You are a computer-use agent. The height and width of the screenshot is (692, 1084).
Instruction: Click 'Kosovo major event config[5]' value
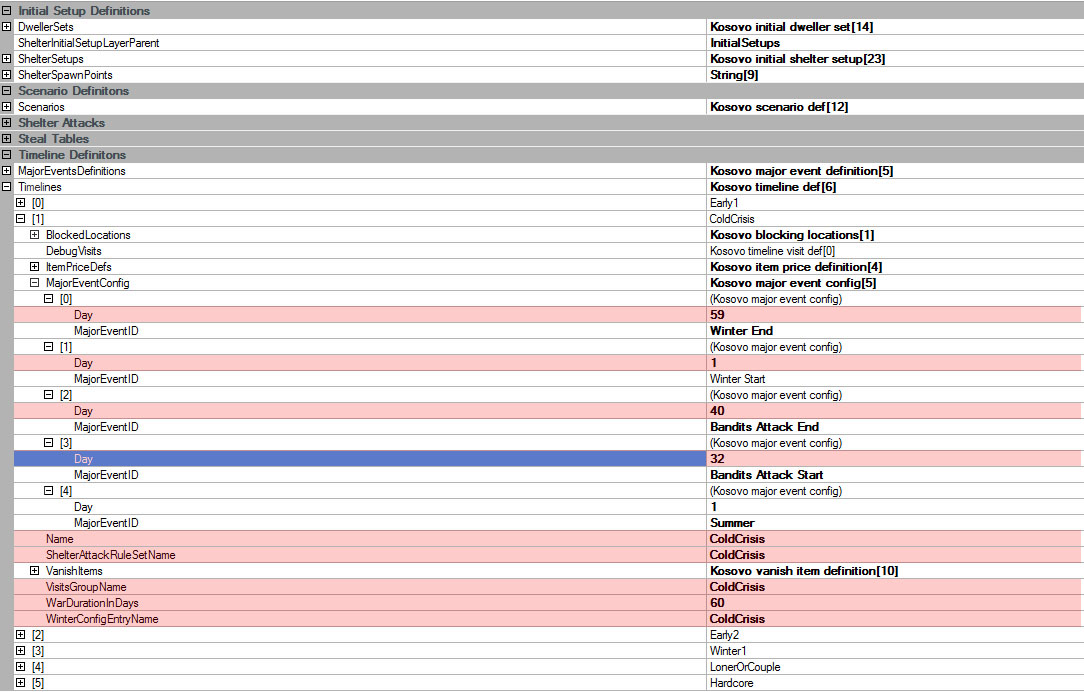pyautogui.click(x=793, y=283)
